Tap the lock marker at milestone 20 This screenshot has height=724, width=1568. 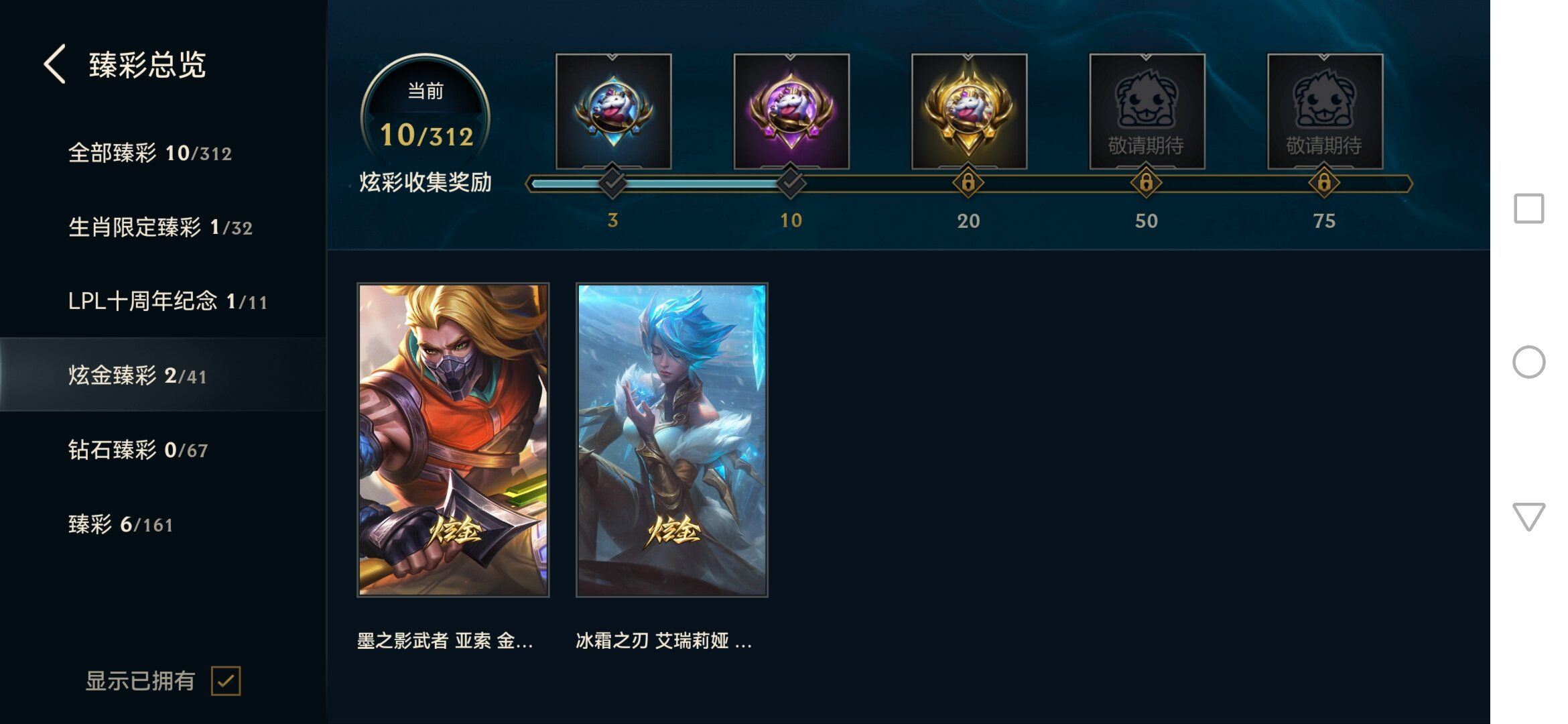pos(968,182)
